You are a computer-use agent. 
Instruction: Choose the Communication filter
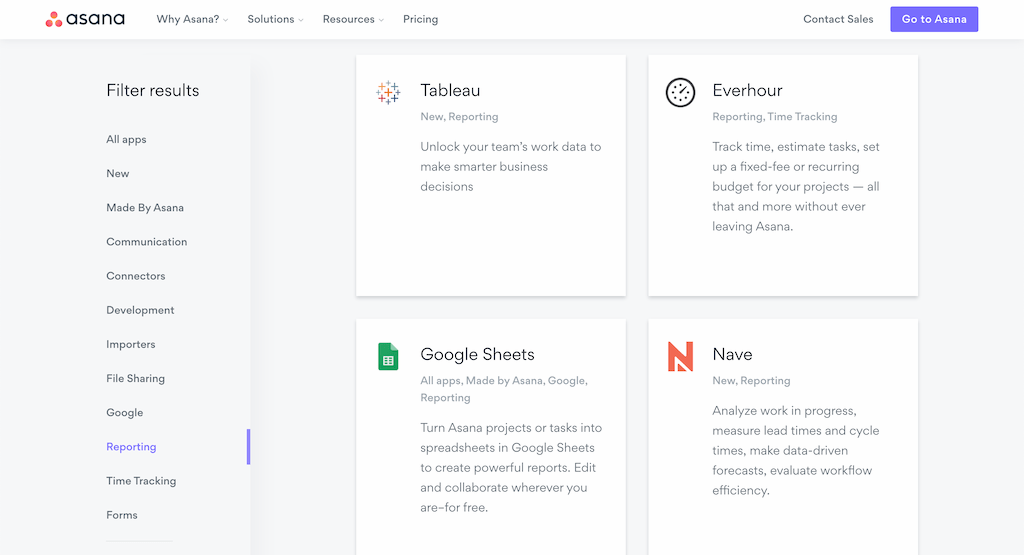click(x=146, y=242)
